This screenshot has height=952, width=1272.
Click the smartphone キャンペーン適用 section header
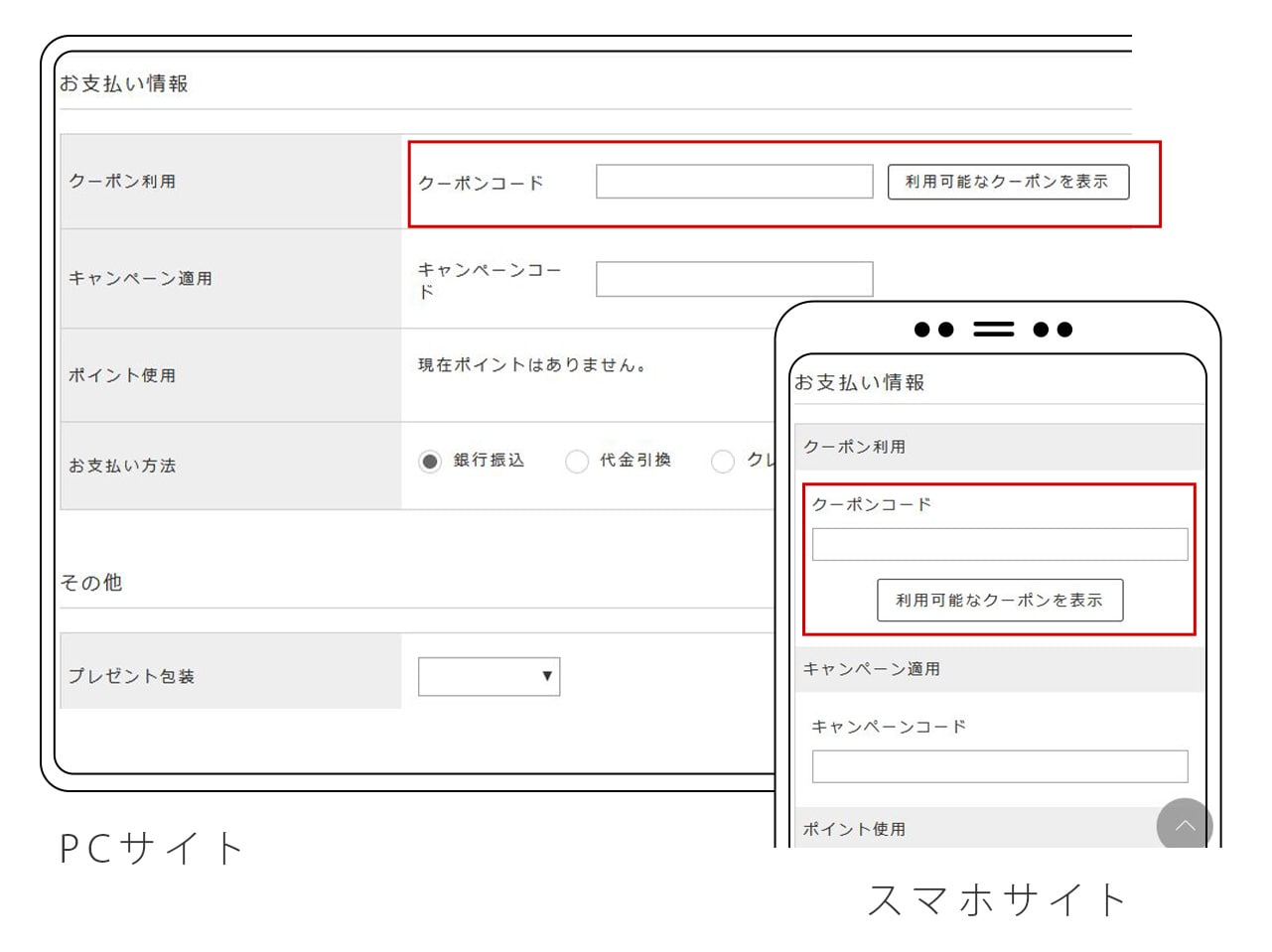tap(999, 669)
